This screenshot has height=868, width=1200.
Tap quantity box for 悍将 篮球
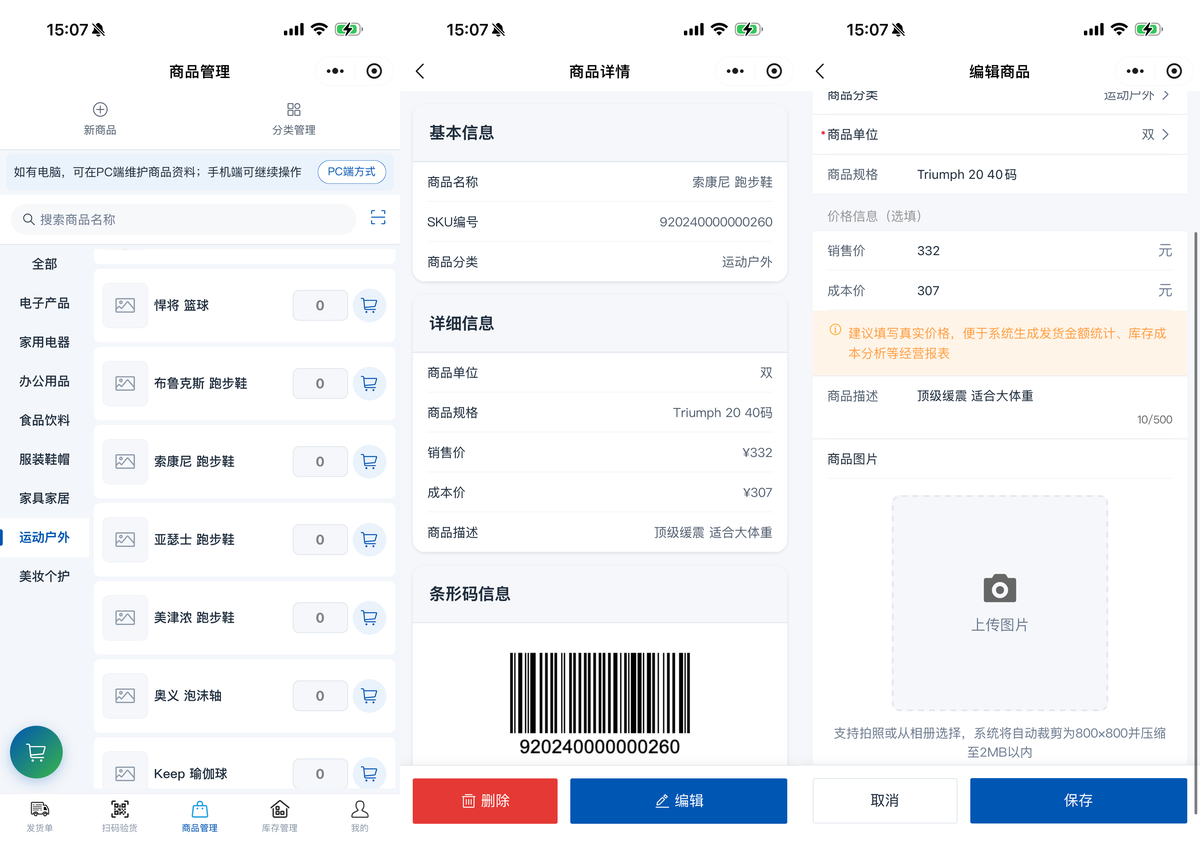pyautogui.click(x=320, y=306)
